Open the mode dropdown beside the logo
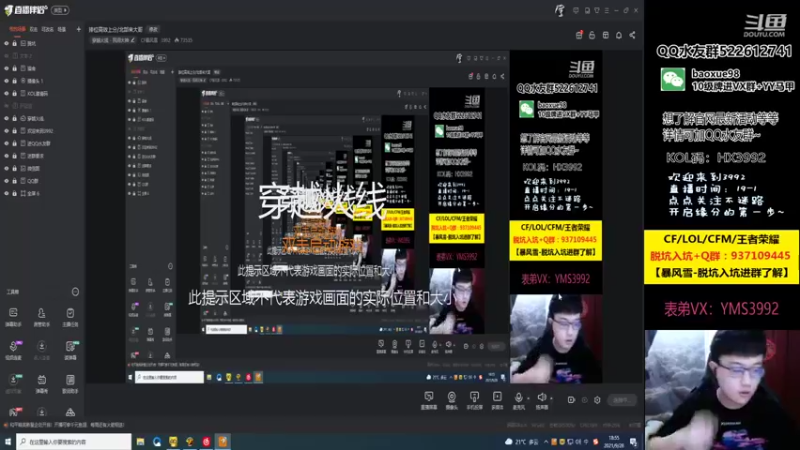The image size is (800, 450). tap(60, 10)
